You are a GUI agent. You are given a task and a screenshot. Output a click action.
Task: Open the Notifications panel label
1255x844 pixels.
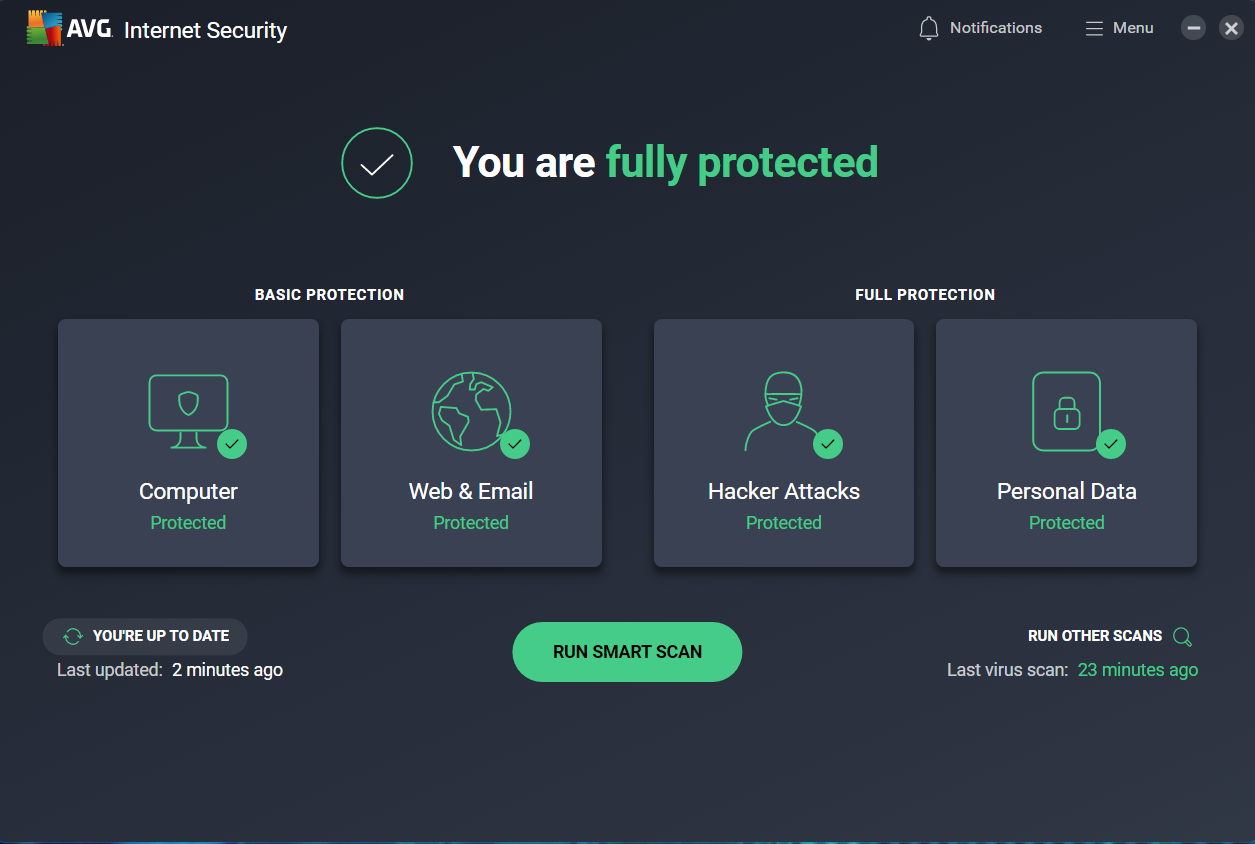tap(995, 28)
